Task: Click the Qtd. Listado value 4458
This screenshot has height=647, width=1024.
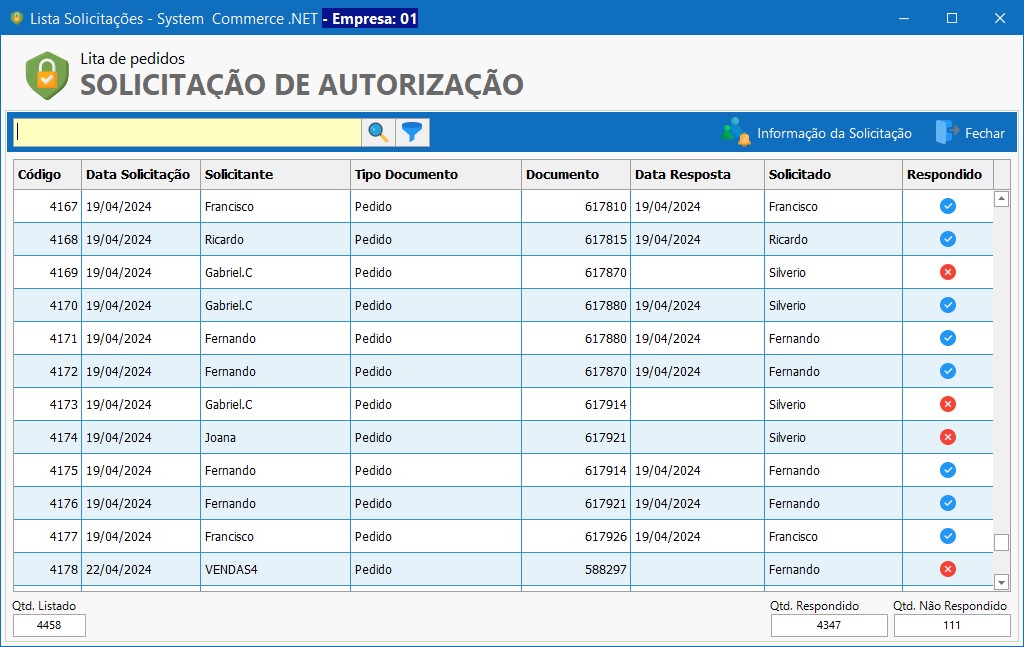Action: point(49,625)
